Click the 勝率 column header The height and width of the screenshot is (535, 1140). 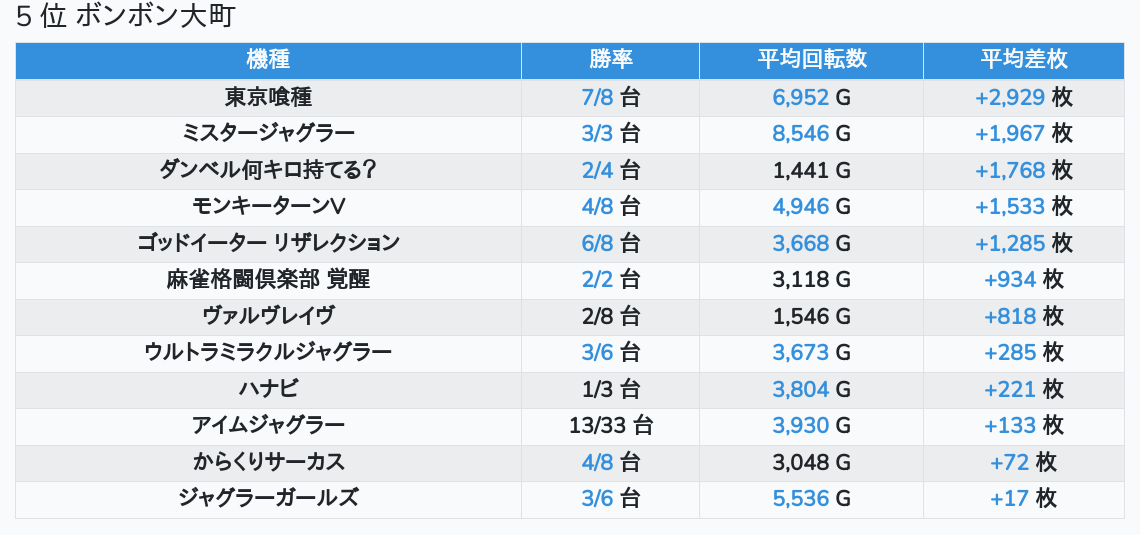611,60
